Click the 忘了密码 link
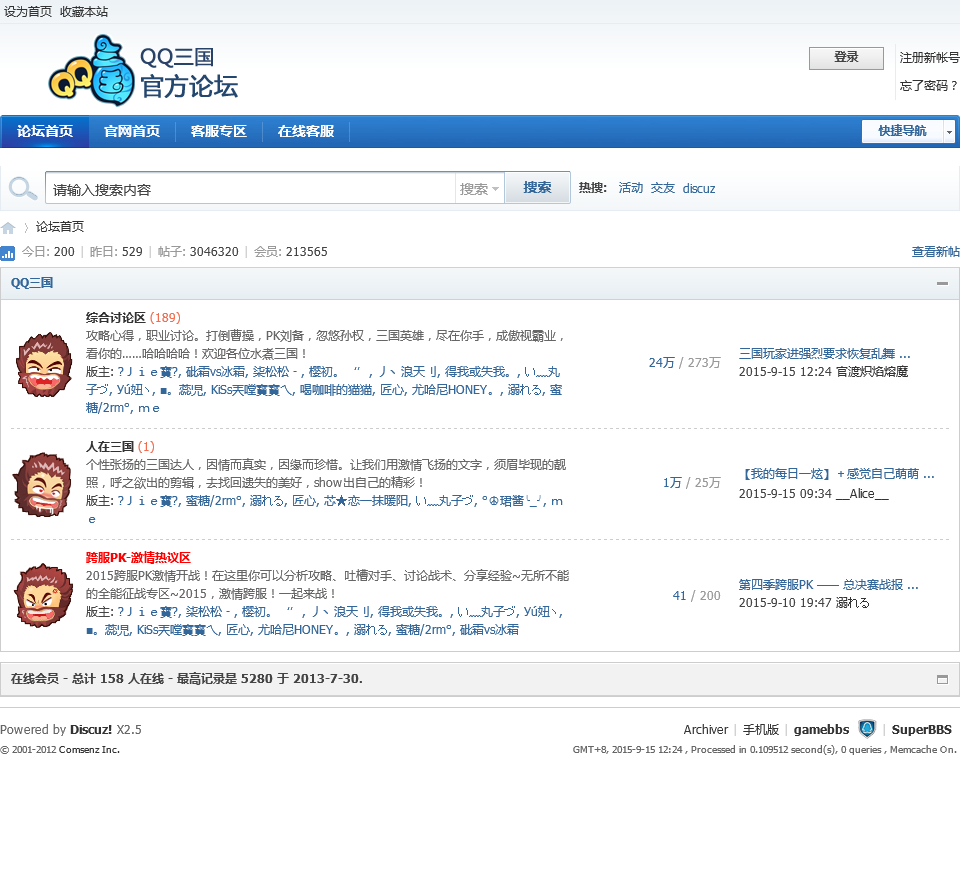Viewport: 960px width, 873px height. point(929,86)
